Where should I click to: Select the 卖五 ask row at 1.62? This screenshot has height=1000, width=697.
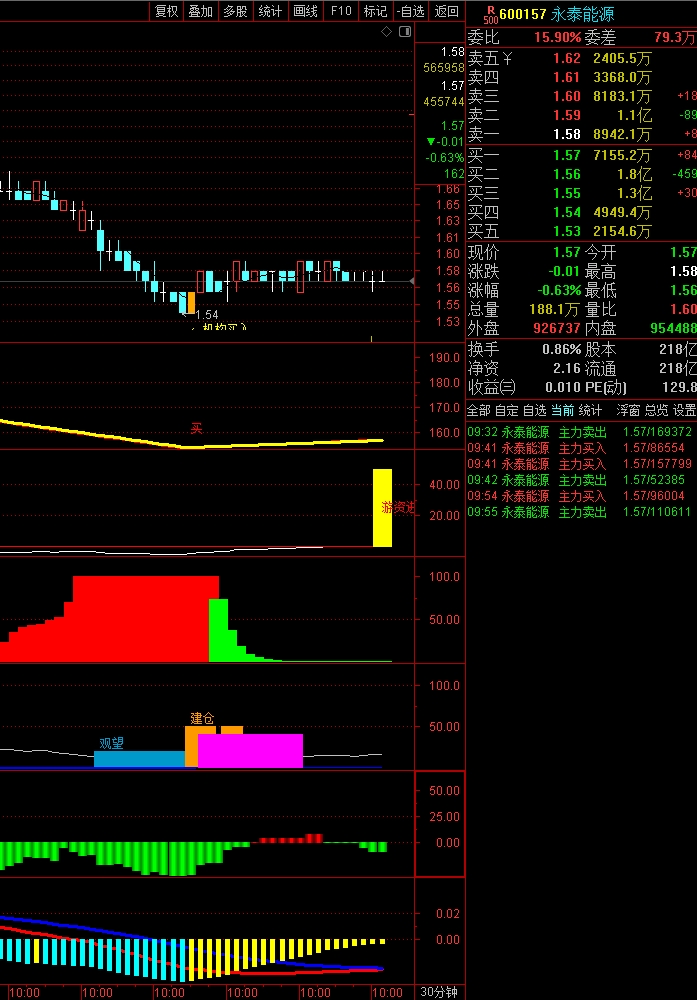pos(582,59)
